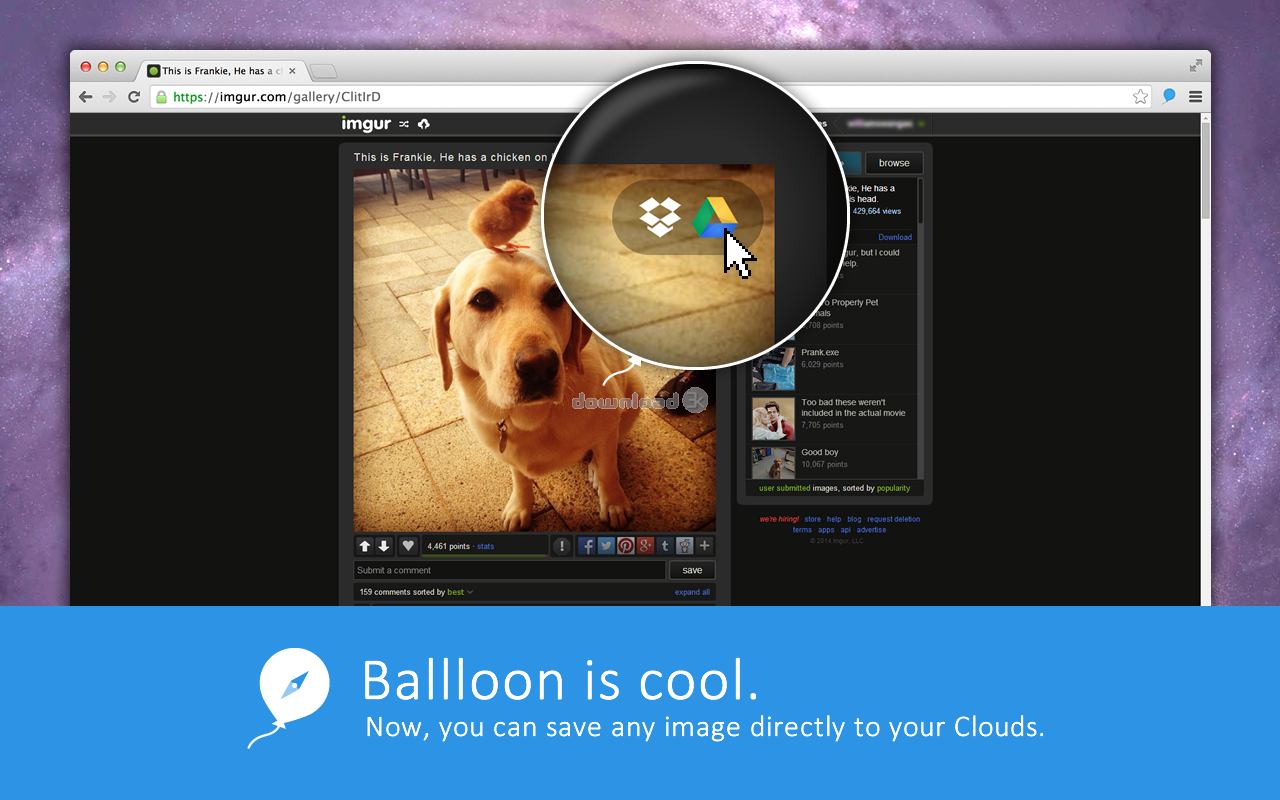The width and height of the screenshot is (1280, 800).
Task: Click the main dog and chick image
Action: coord(534,350)
